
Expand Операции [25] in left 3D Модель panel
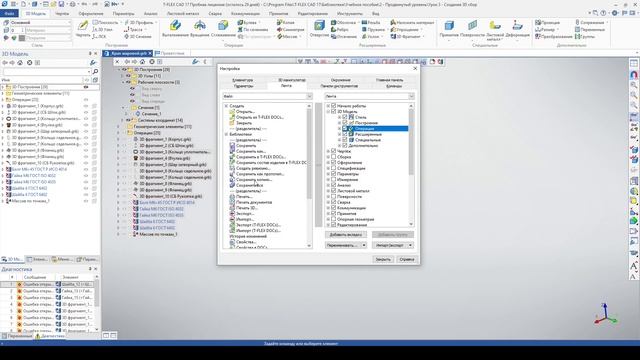[x=3, y=100]
